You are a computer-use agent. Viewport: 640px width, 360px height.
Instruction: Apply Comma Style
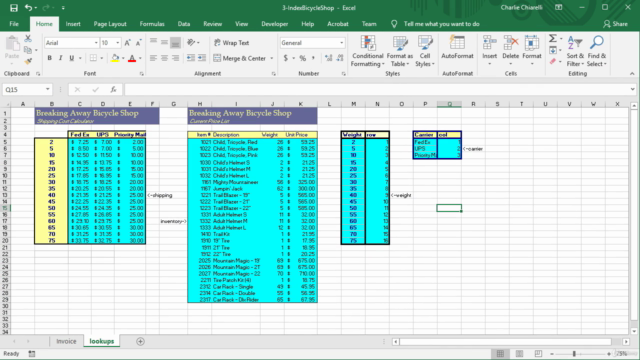point(313,58)
